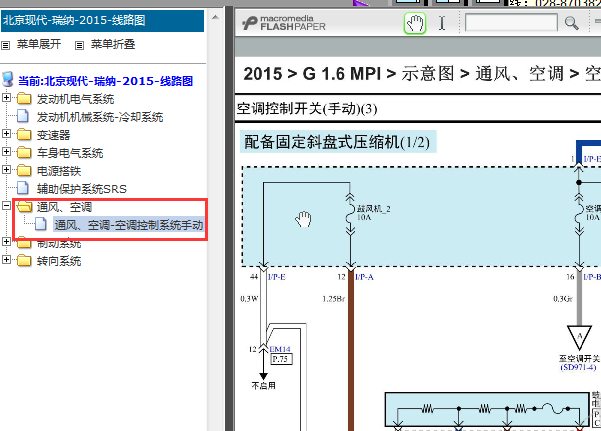Click folder icon of 变速器

(x=24, y=135)
